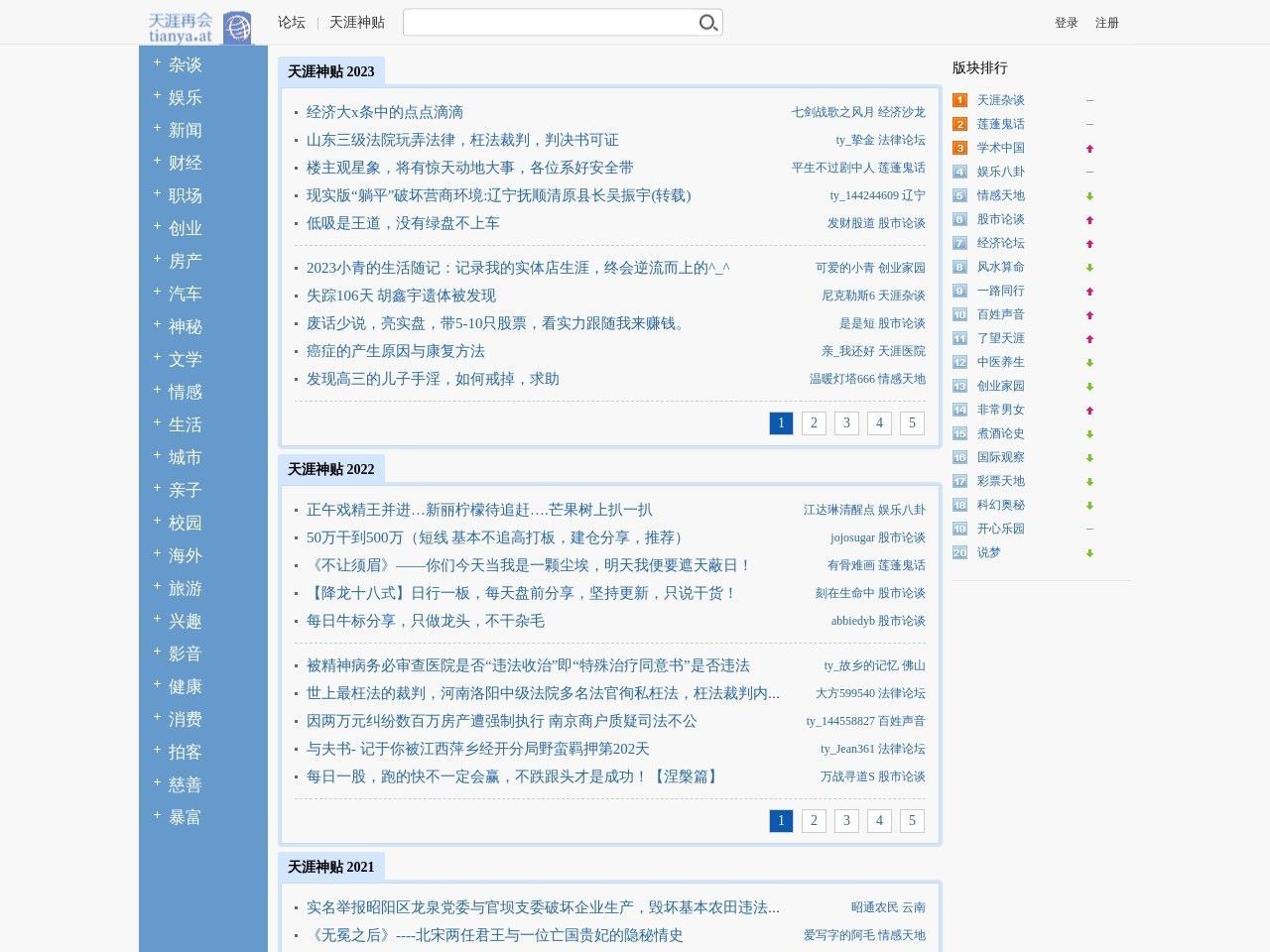Expand the 杂谈 category in sidebar
1270x952 pixels.
tap(157, 62)
